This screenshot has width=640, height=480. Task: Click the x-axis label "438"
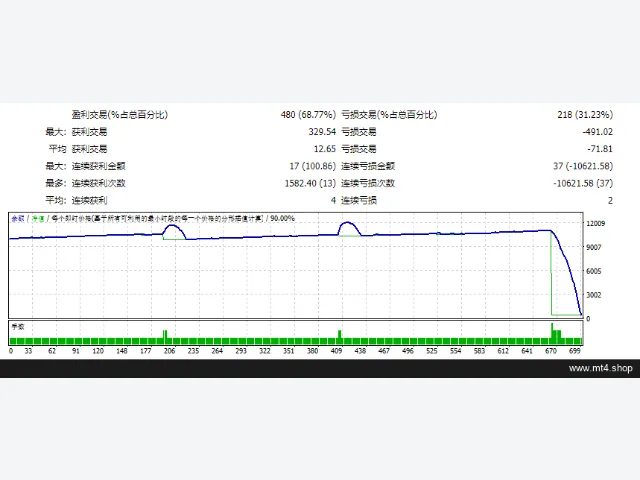(x=360, y=351)
